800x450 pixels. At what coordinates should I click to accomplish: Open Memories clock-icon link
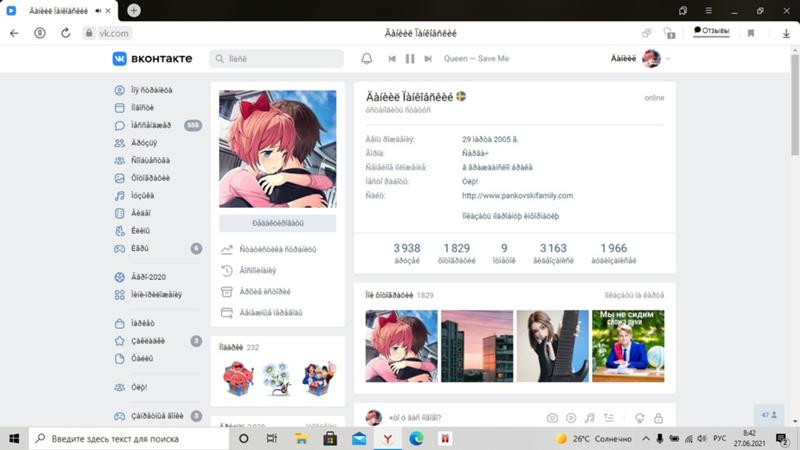tap(249, 270)
